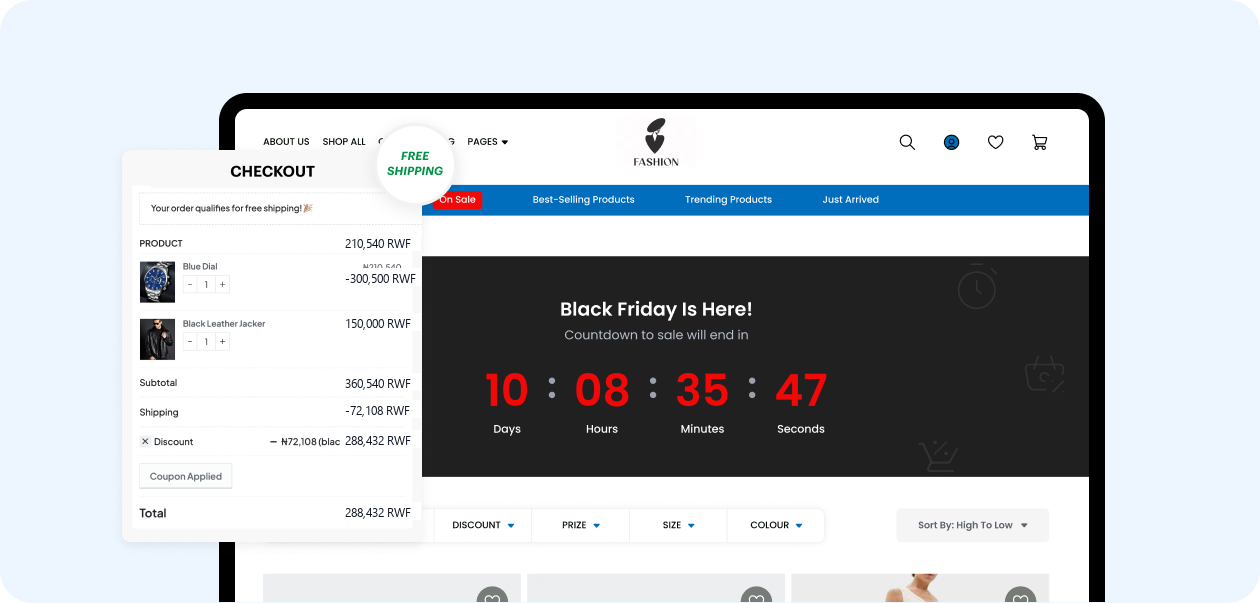Image resolution: width=1260 pixels, height=603 pixels.
Task: Select the On Sale tab
Action: [x=457, y=200]
